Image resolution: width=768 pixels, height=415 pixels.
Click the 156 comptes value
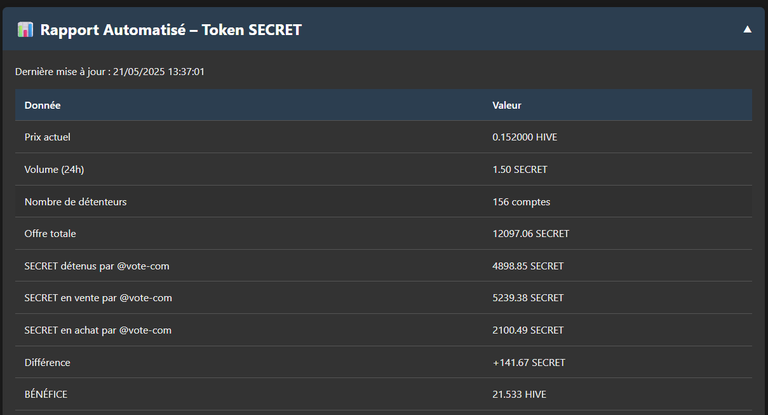coord(521,202)
